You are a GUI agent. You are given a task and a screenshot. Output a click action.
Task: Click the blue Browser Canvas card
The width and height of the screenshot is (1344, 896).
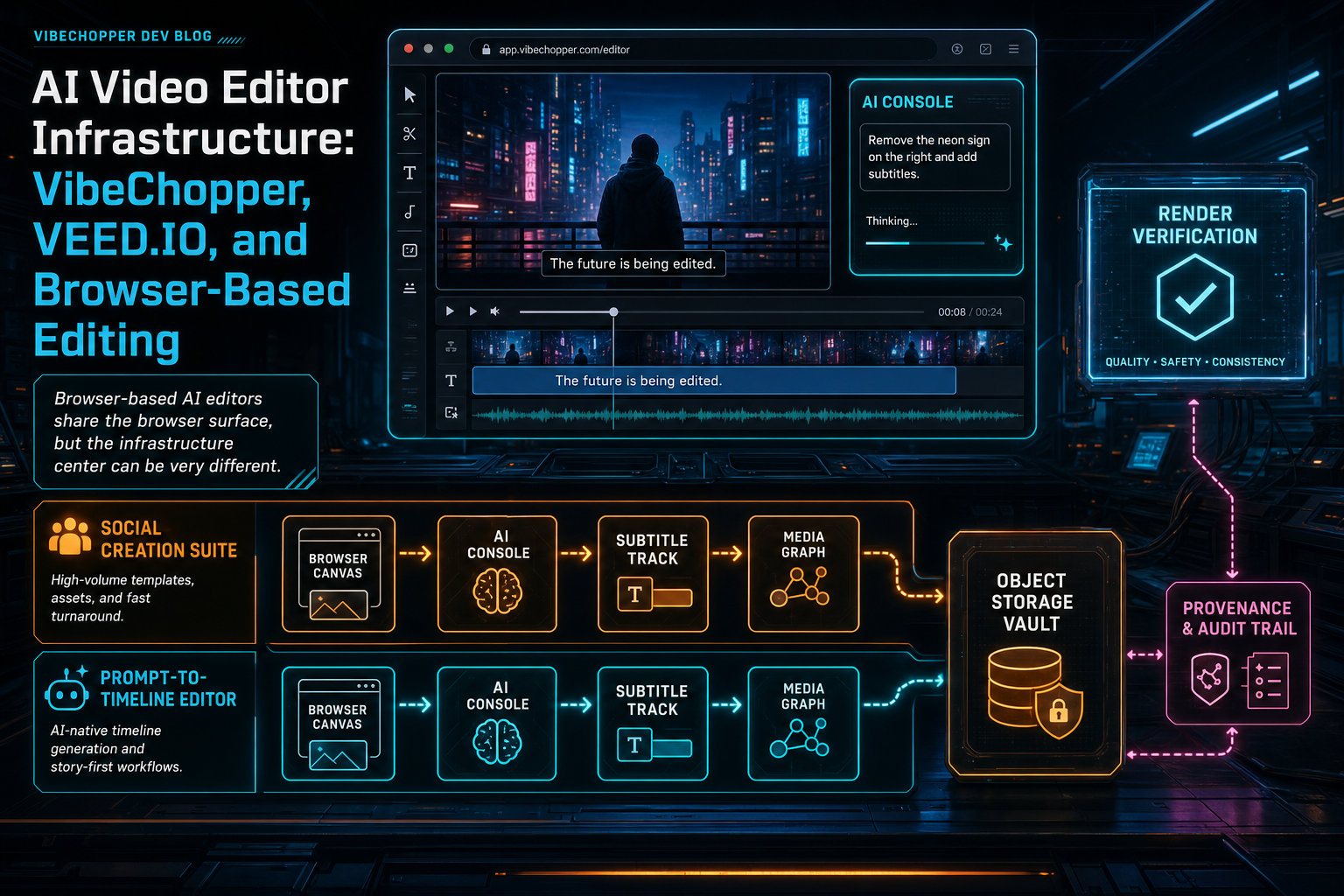[339, 724]
